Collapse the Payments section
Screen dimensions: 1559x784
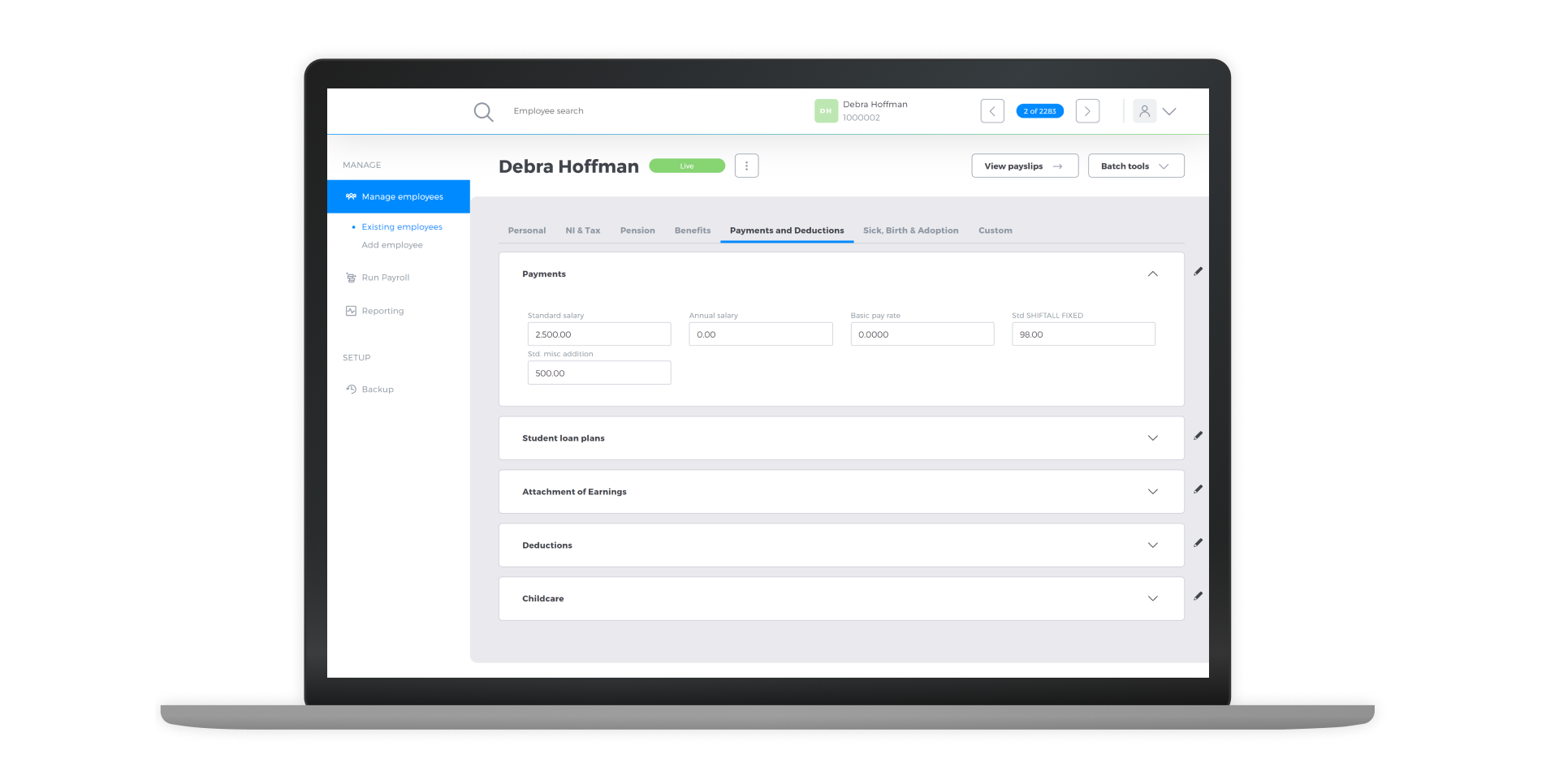click(1152, 274)
